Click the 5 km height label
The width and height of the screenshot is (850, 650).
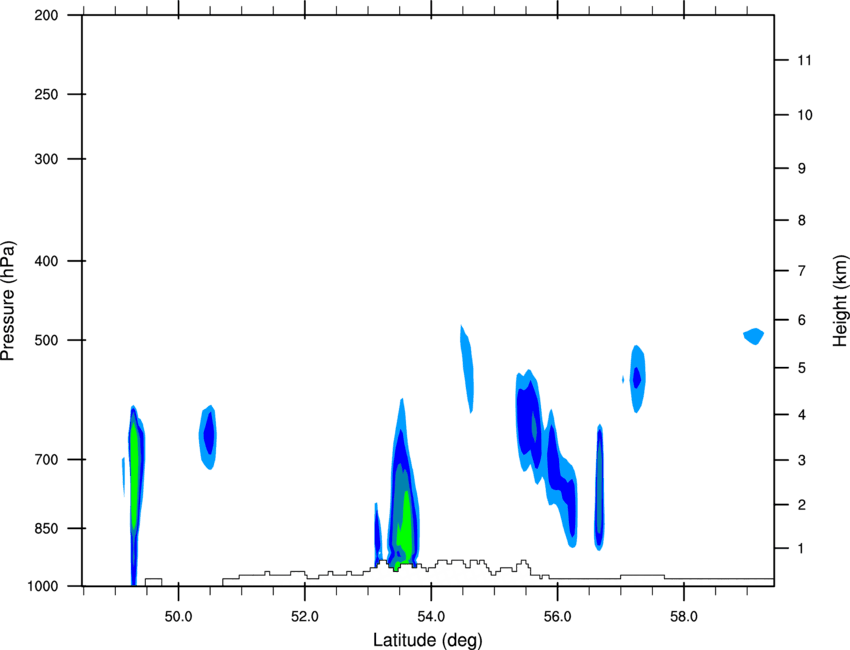pyautogui.click(x=801, y=368)
